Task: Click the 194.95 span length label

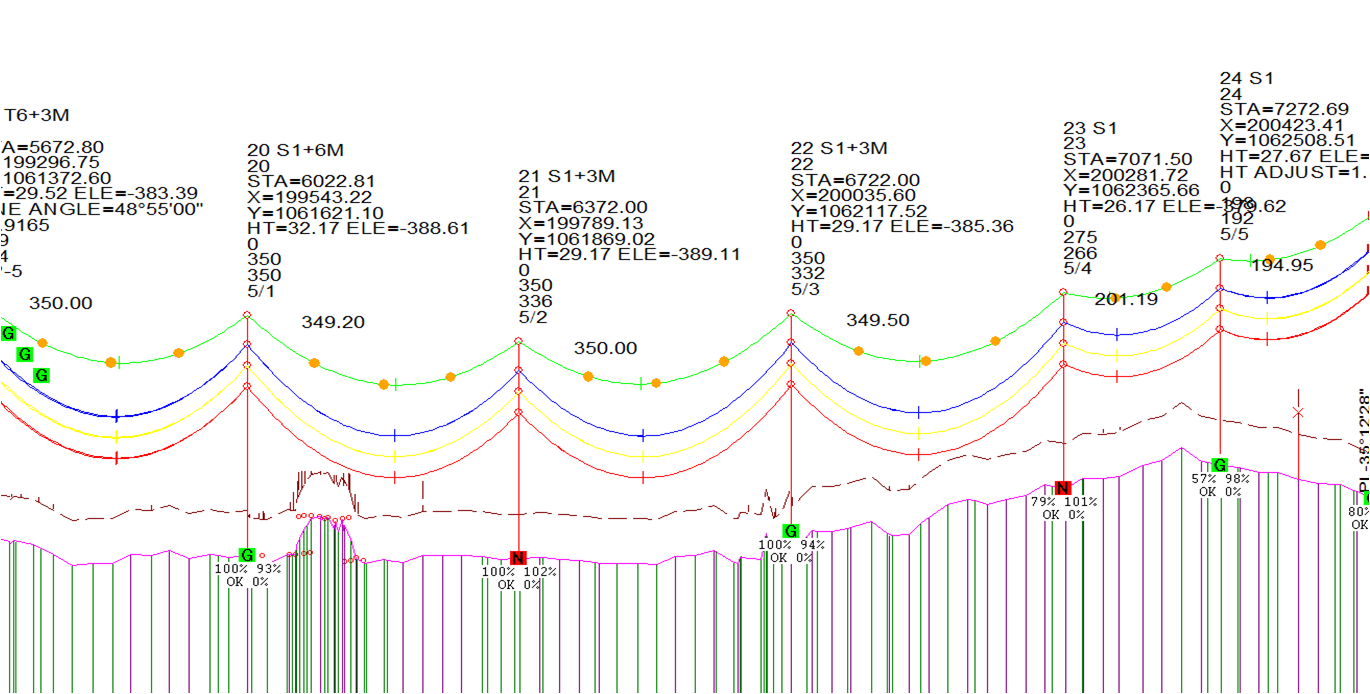Action: (1283, 265)
